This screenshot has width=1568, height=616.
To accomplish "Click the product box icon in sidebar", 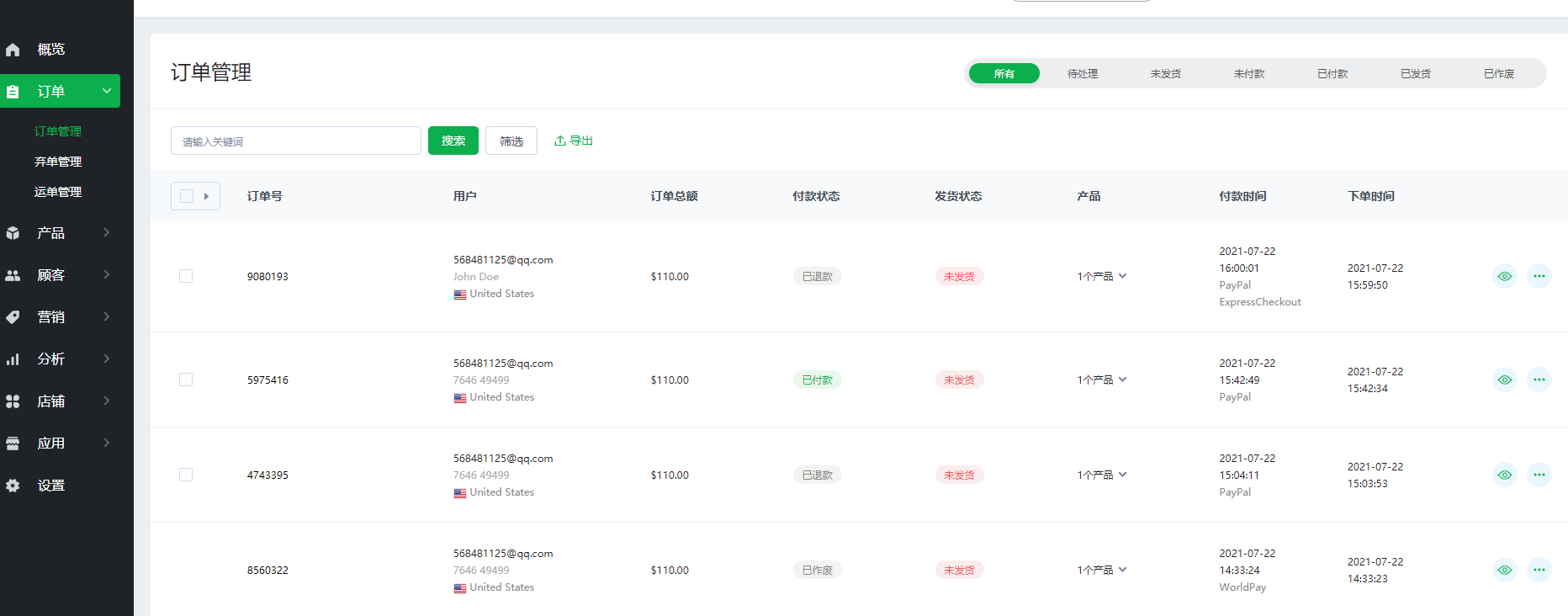I will [x=13, y=233].
